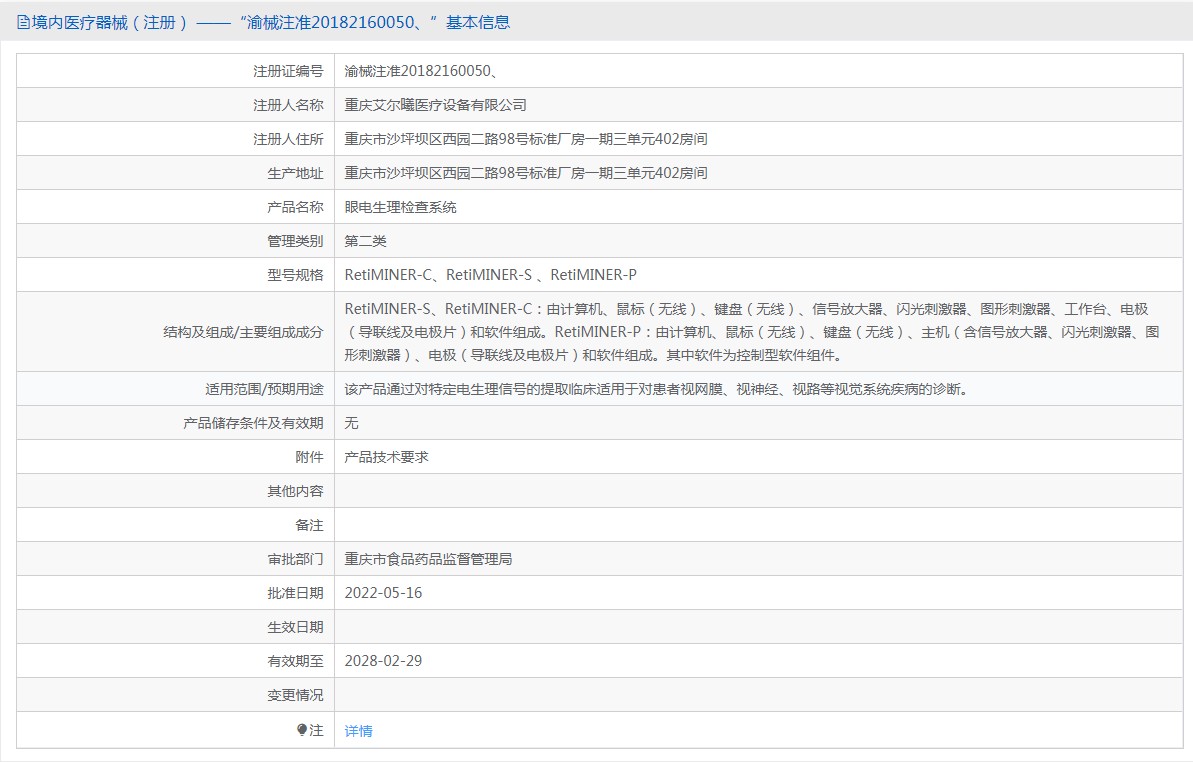Viewport: 1193px width, 762px height.
Task: Click the approval date 2022-05-16
Action: click(x=383, y=593)
